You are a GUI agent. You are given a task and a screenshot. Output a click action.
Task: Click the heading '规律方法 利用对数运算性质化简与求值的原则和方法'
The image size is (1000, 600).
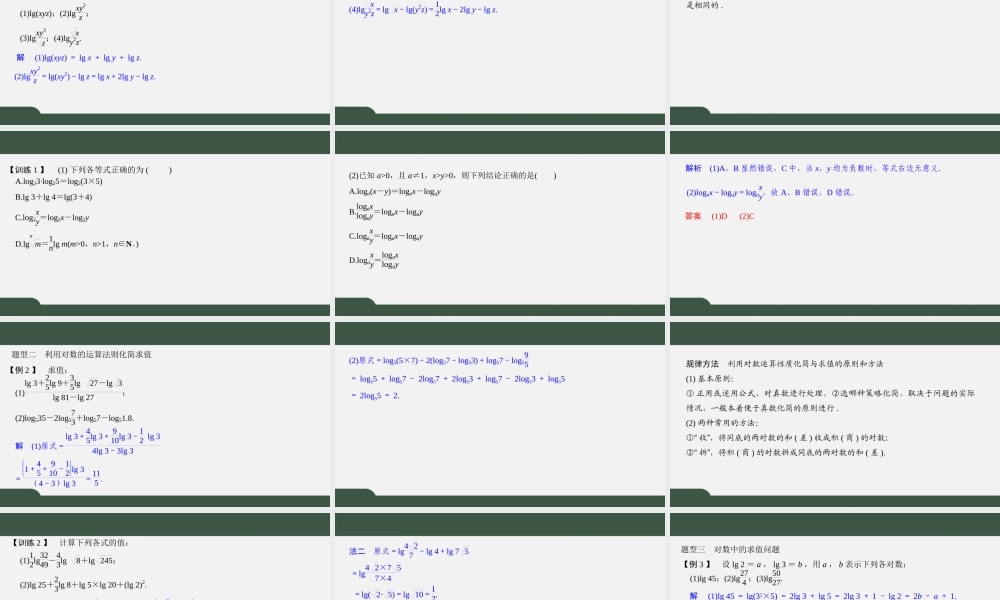[x=784, y=363]
